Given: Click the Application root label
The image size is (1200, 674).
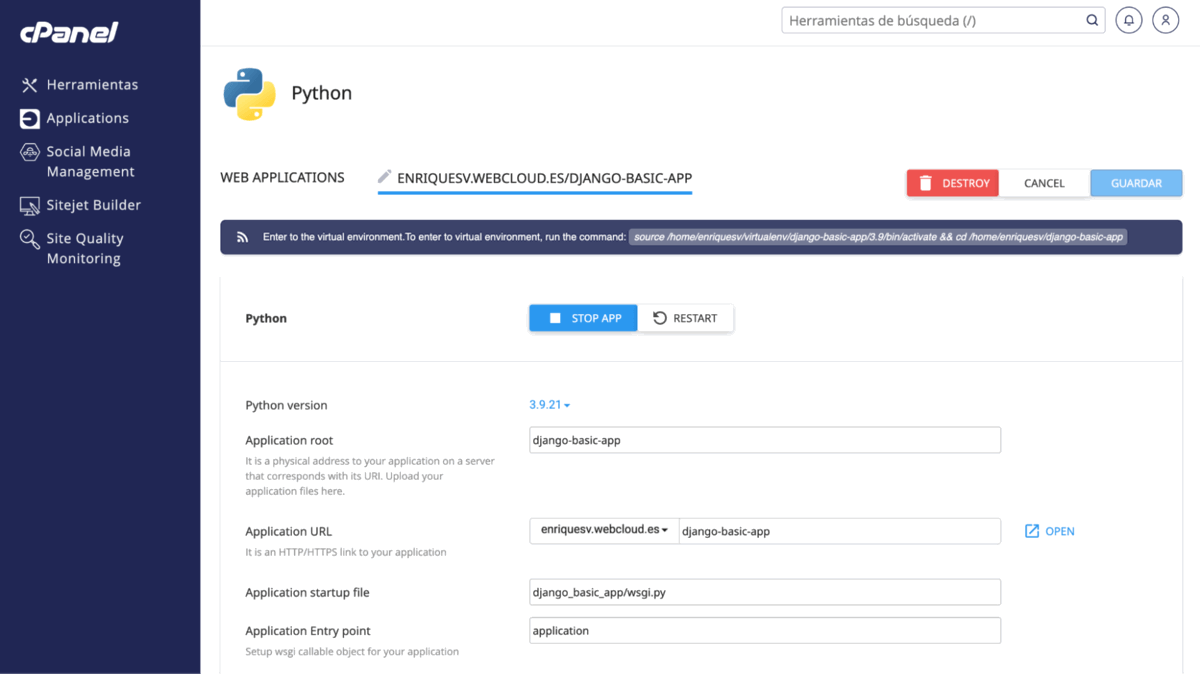Looking at the screenshot, I should pos(289,440).
